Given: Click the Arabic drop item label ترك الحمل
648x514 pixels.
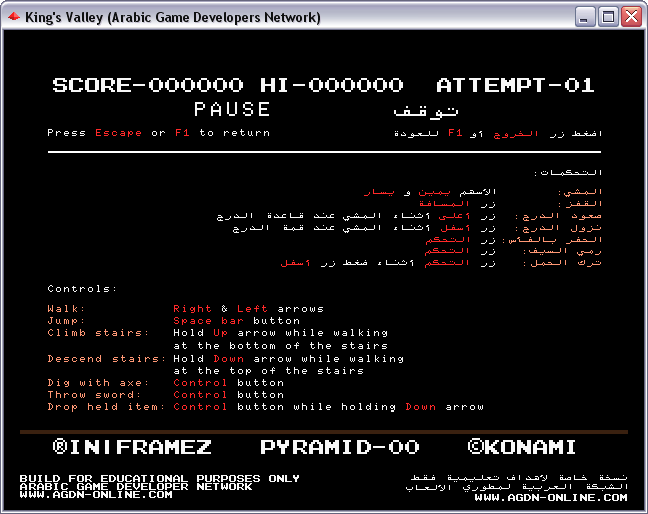Looking at the screenshot, I should tap(562, 263).
